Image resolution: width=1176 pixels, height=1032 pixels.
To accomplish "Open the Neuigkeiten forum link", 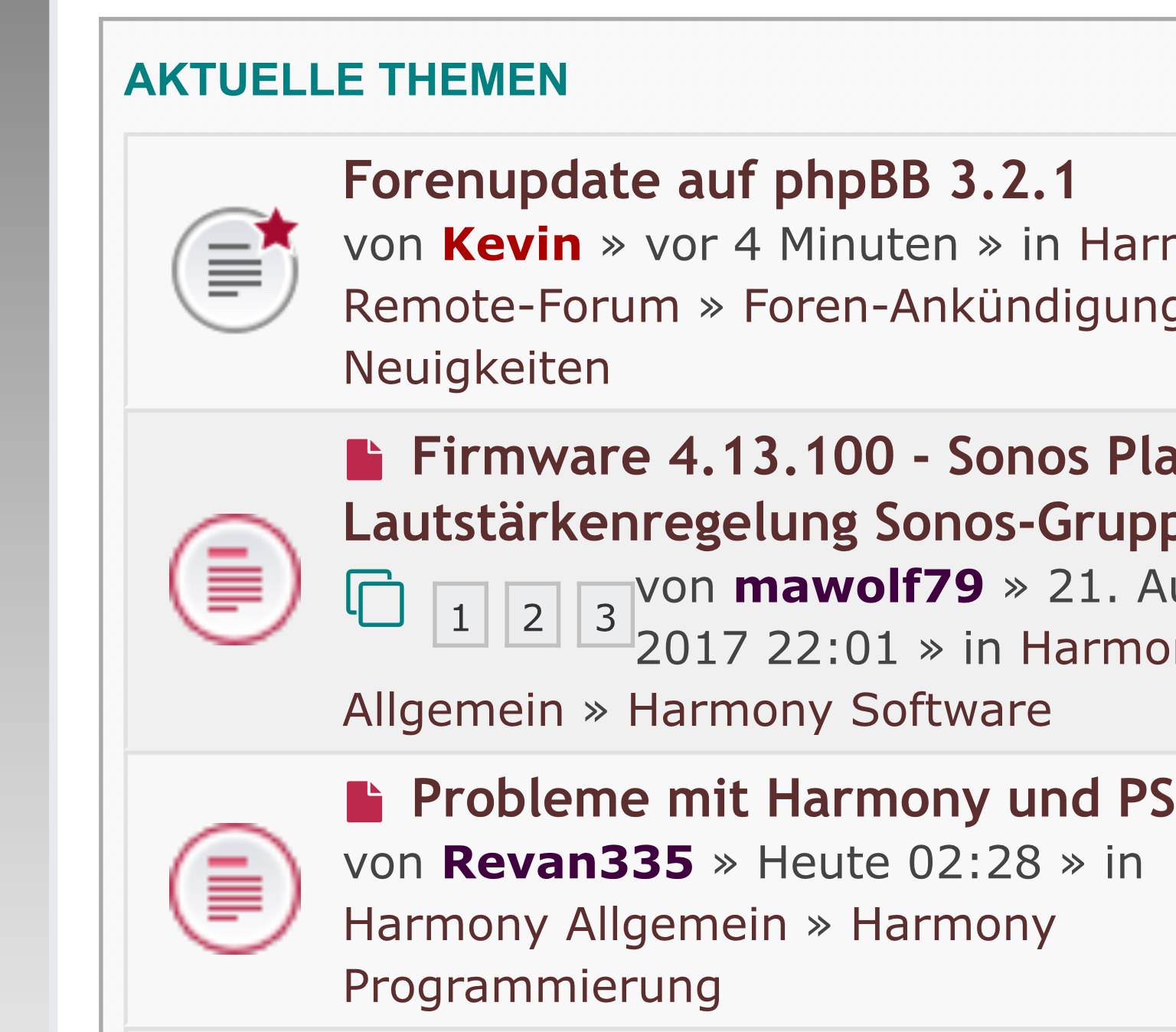I will coord(476,368).
